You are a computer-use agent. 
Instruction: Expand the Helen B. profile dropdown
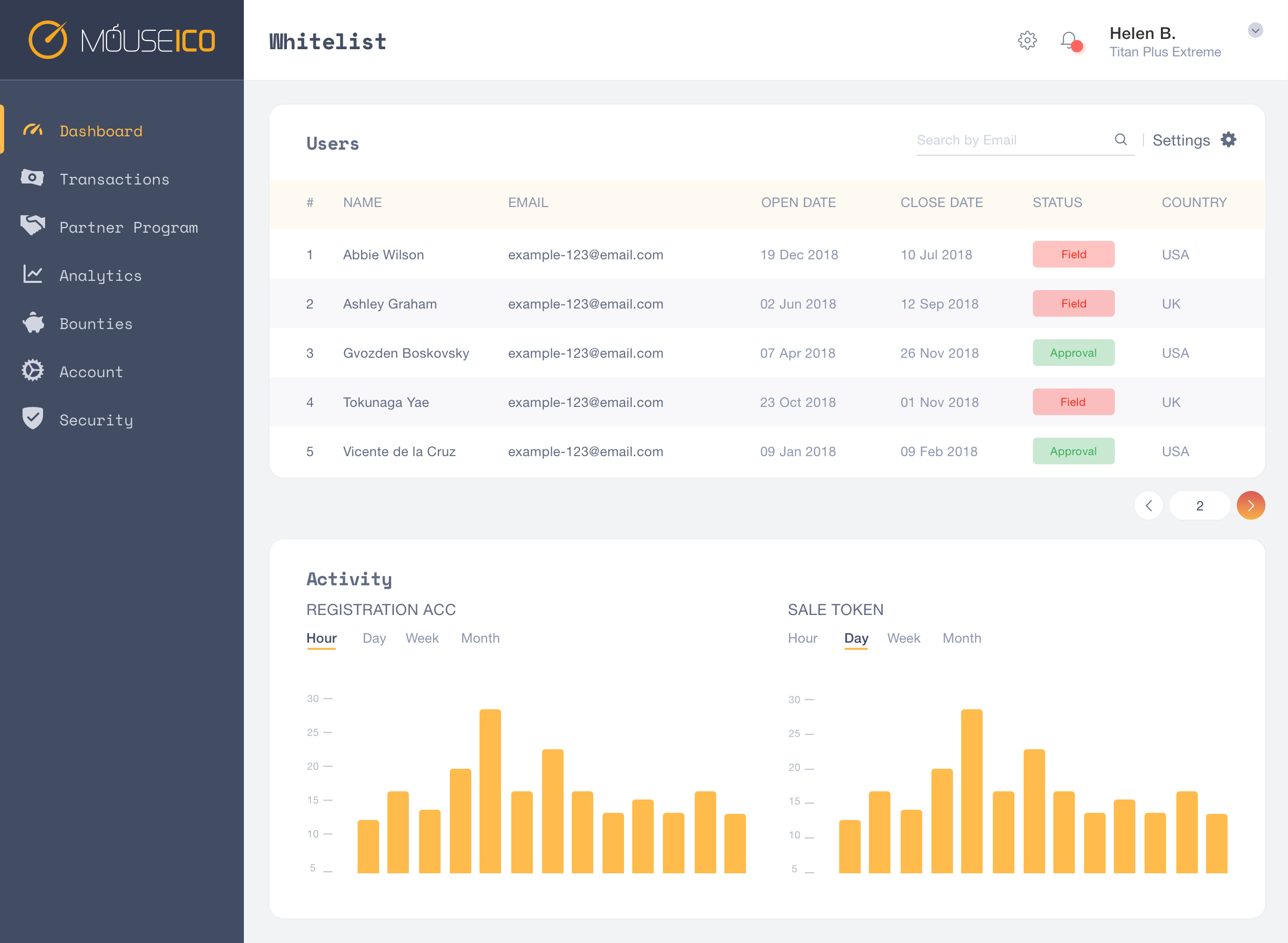[1254, 30]
